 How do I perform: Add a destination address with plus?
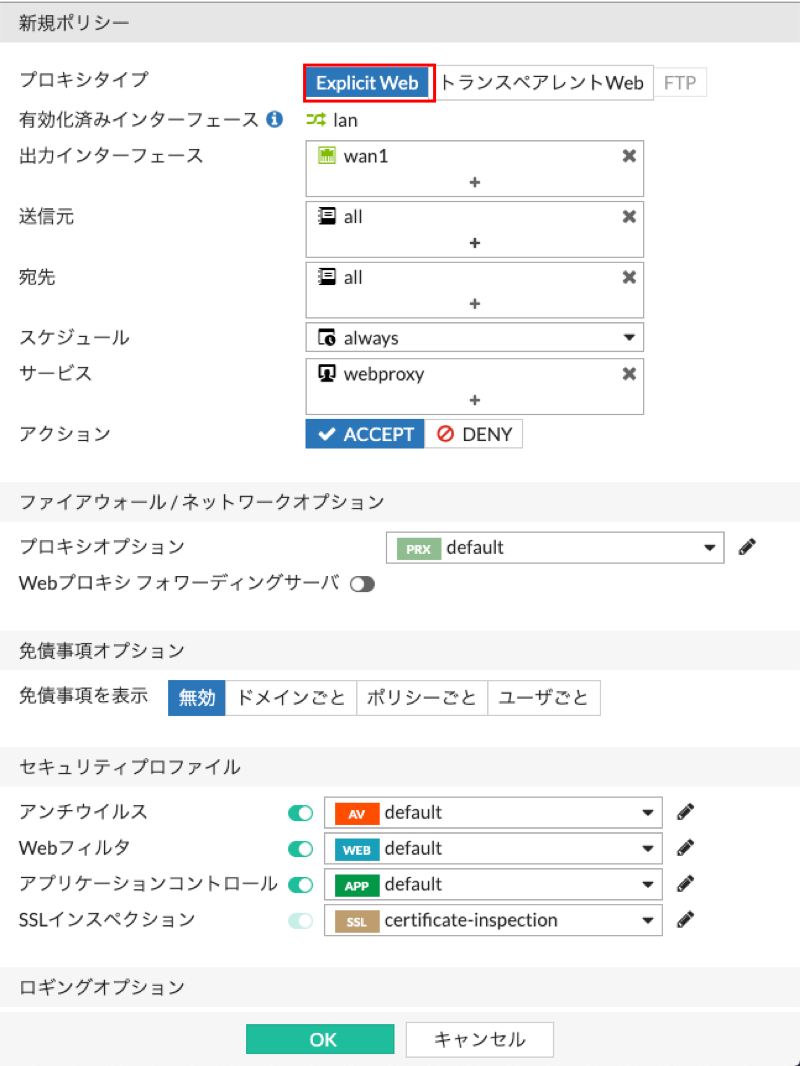click(474, 303)
